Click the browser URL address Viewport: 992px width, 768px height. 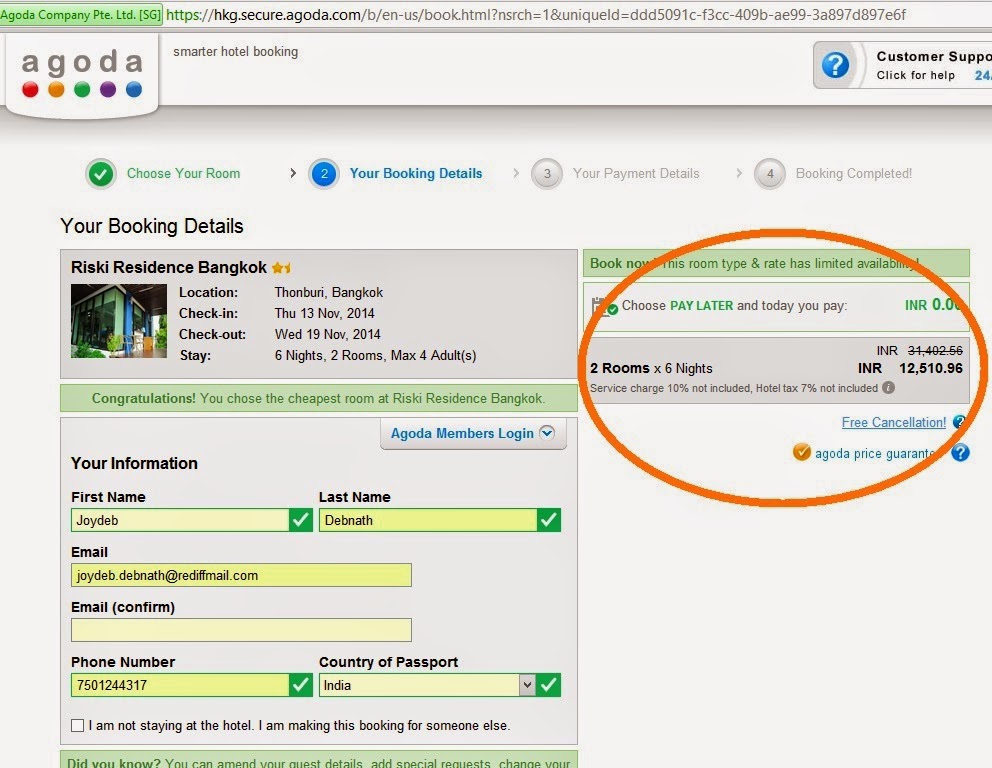click(x=535, y=15)
